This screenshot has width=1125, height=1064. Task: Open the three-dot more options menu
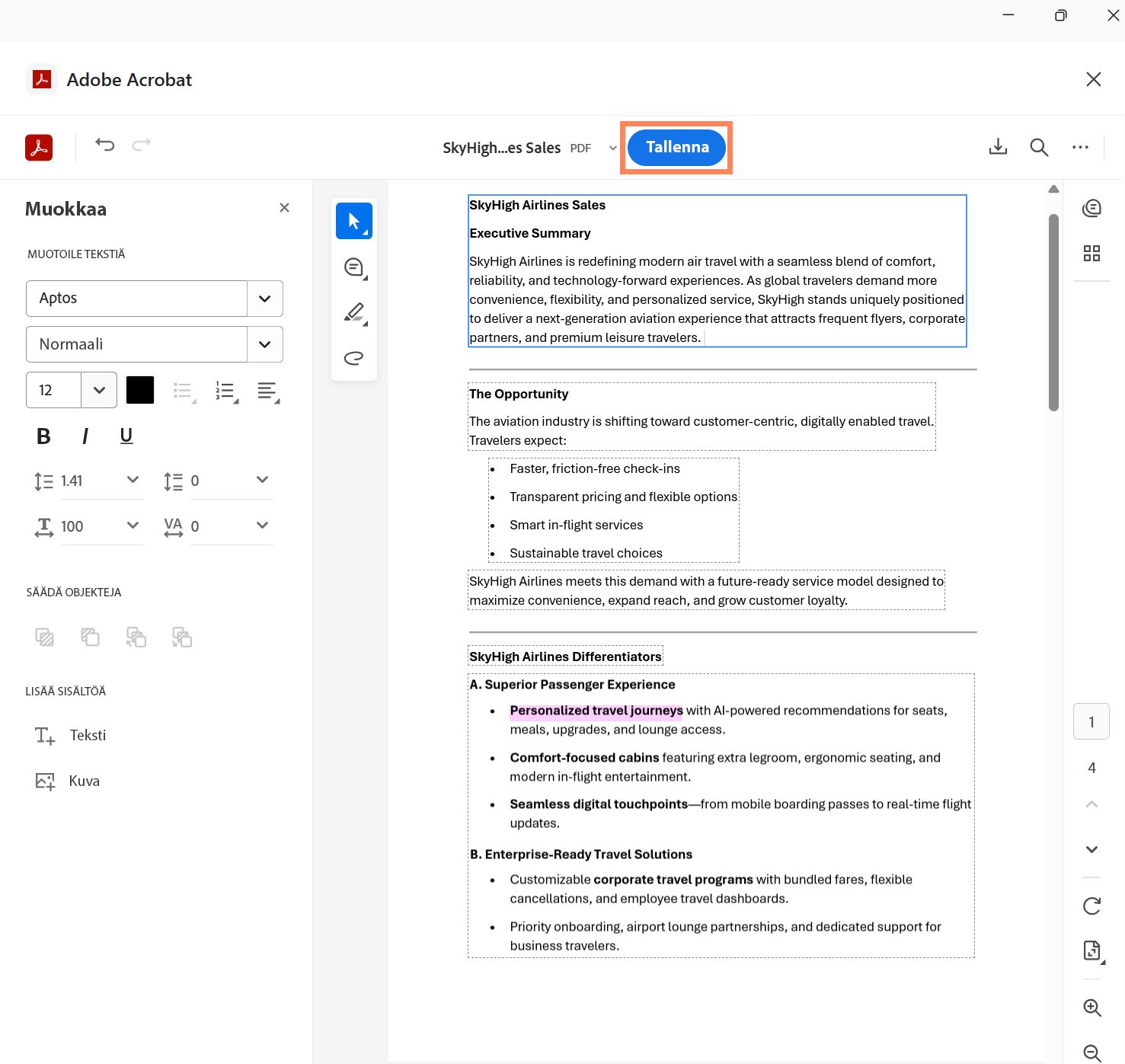[1080, 147]
